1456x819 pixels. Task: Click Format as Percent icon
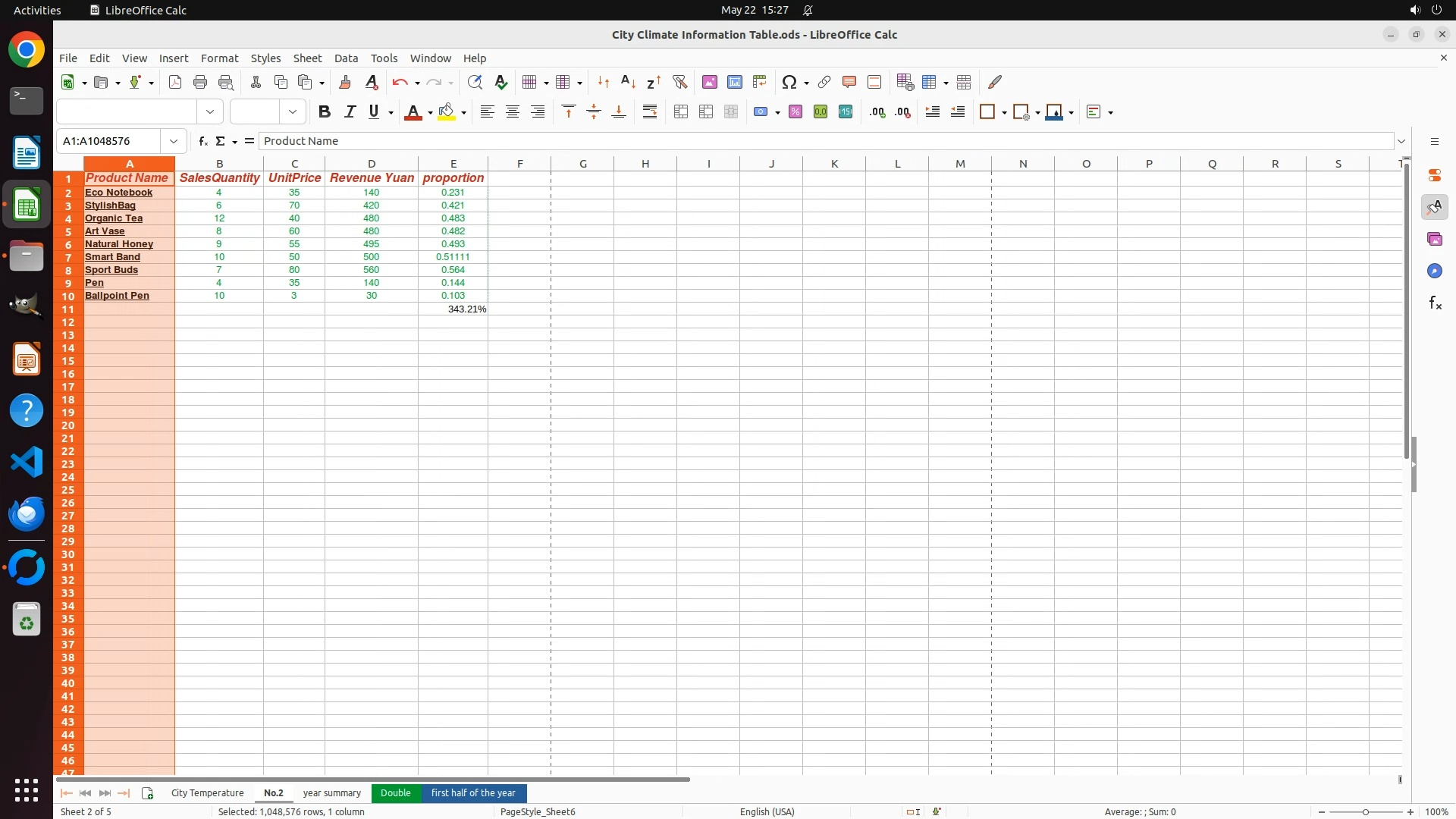[795, 112]
